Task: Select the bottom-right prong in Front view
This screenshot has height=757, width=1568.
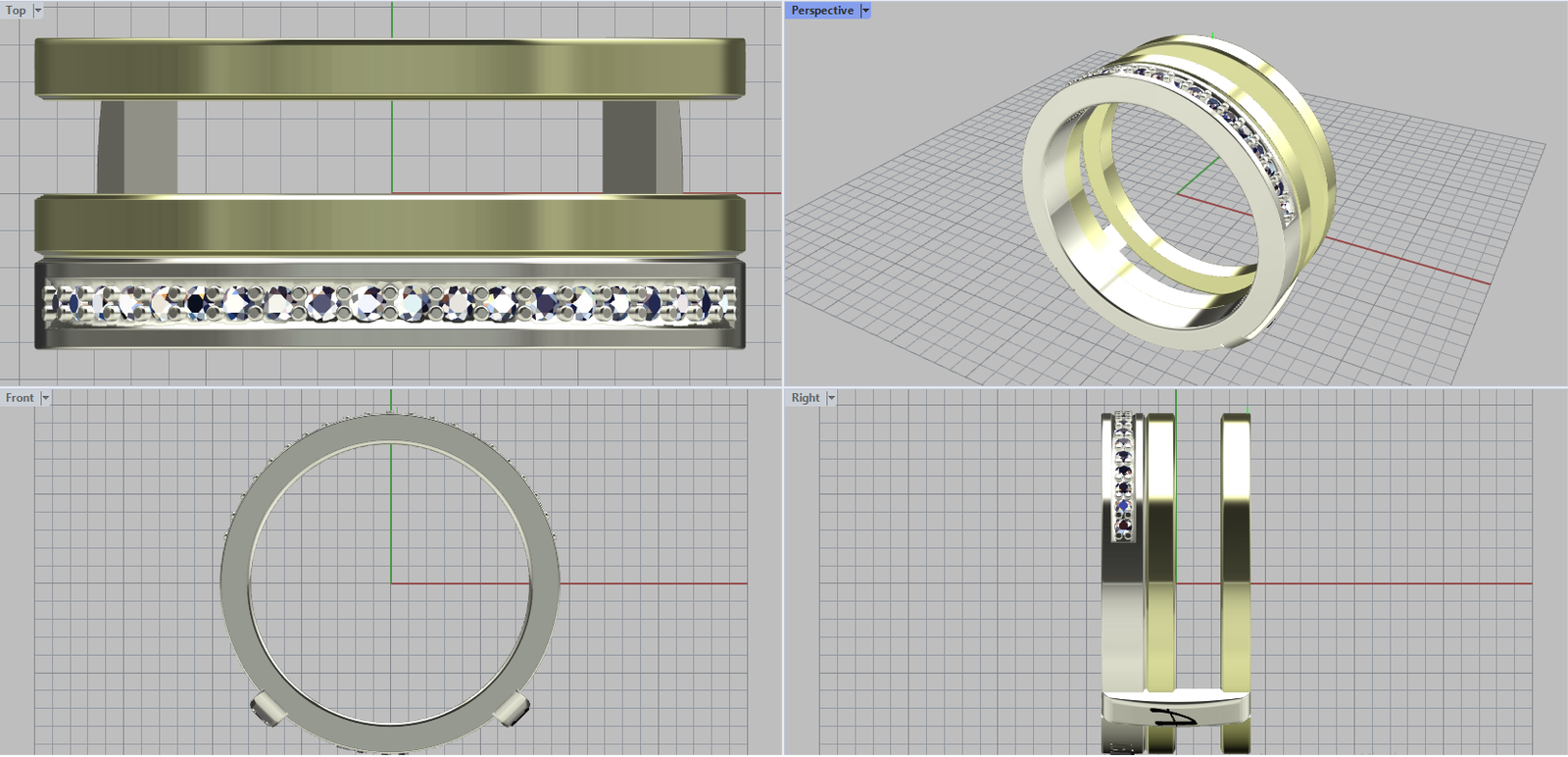Action: (513, 709)
